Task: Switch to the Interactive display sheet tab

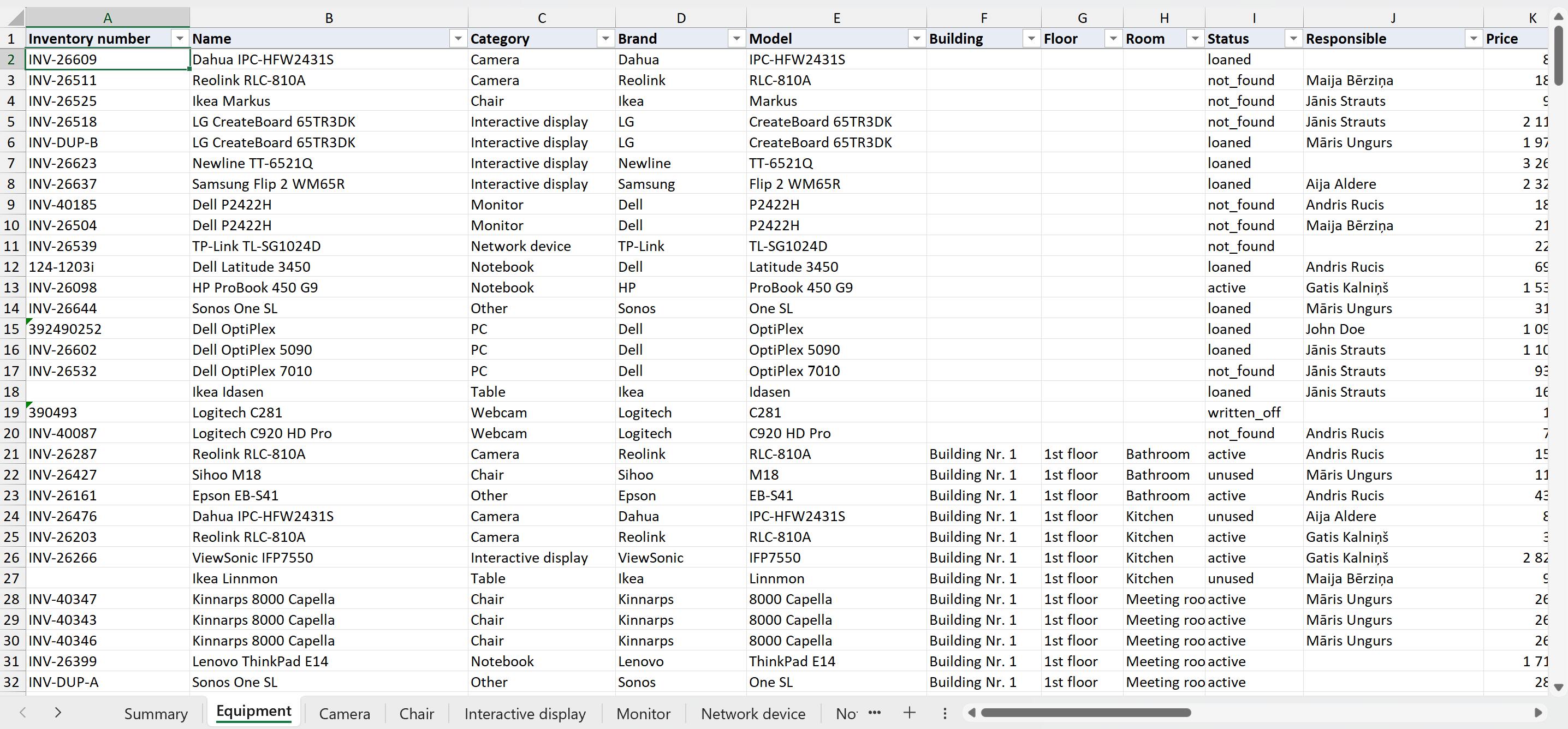Action: 525,713
